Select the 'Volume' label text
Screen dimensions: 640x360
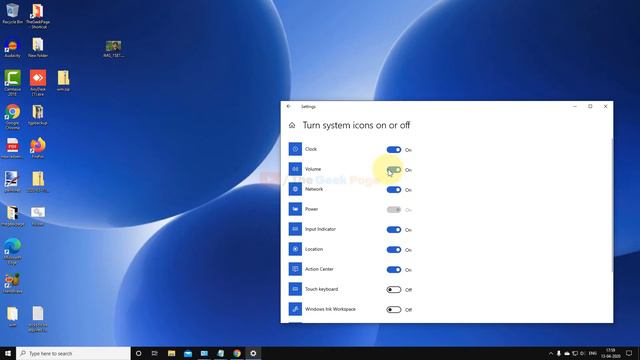[x=313, y=169]
